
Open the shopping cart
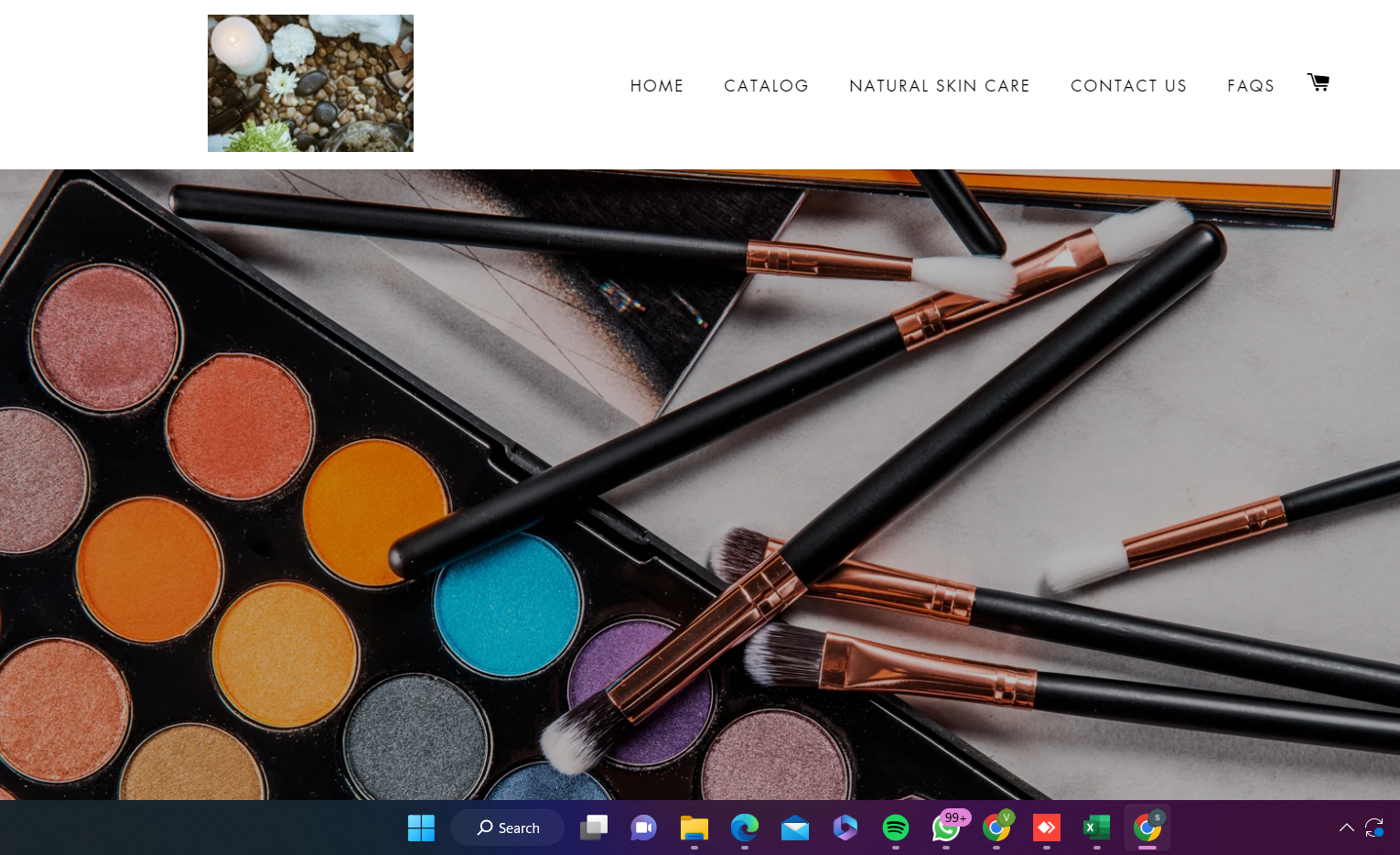pos(1318,82)
